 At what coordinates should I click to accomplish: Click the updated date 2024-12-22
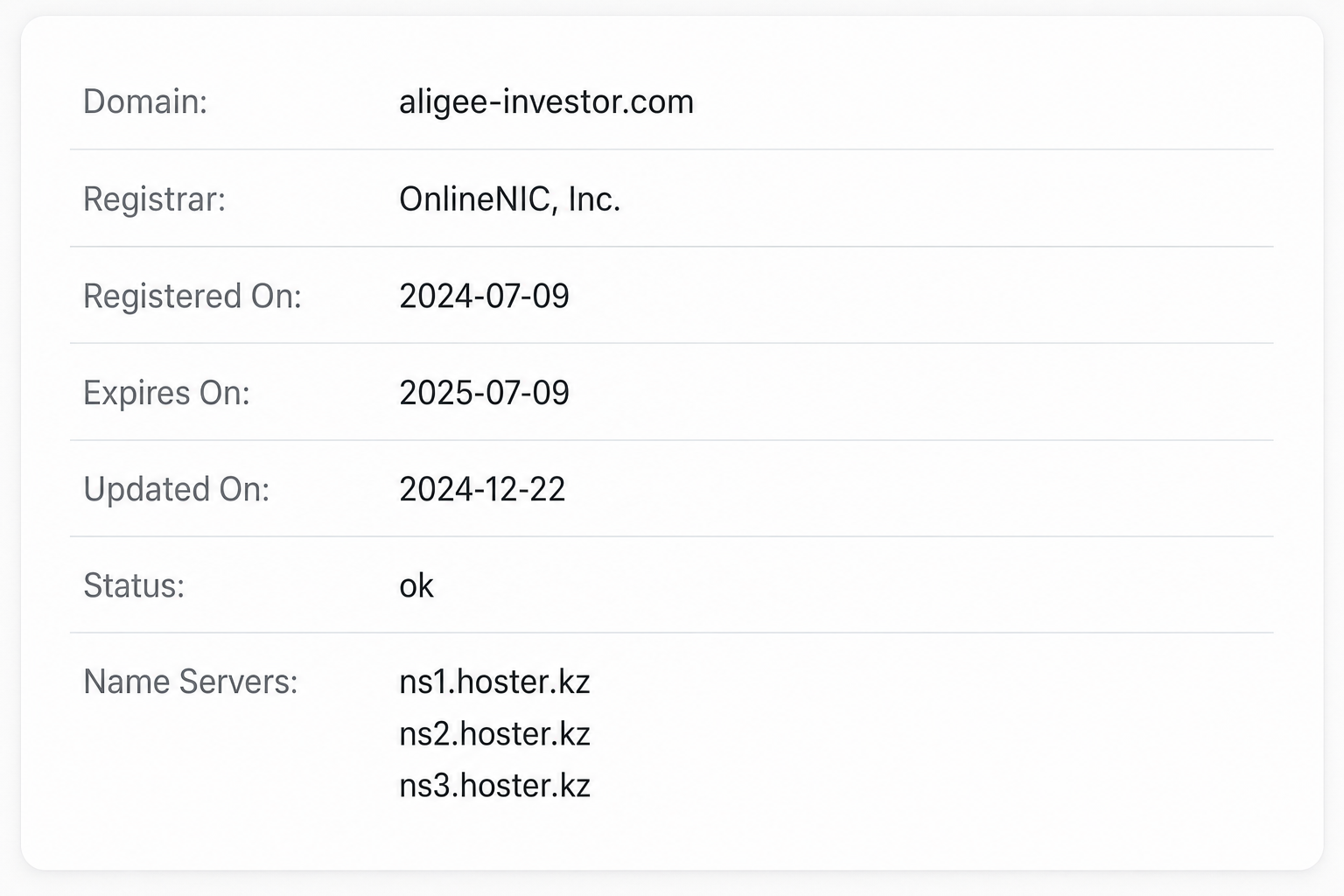point(482,489)
